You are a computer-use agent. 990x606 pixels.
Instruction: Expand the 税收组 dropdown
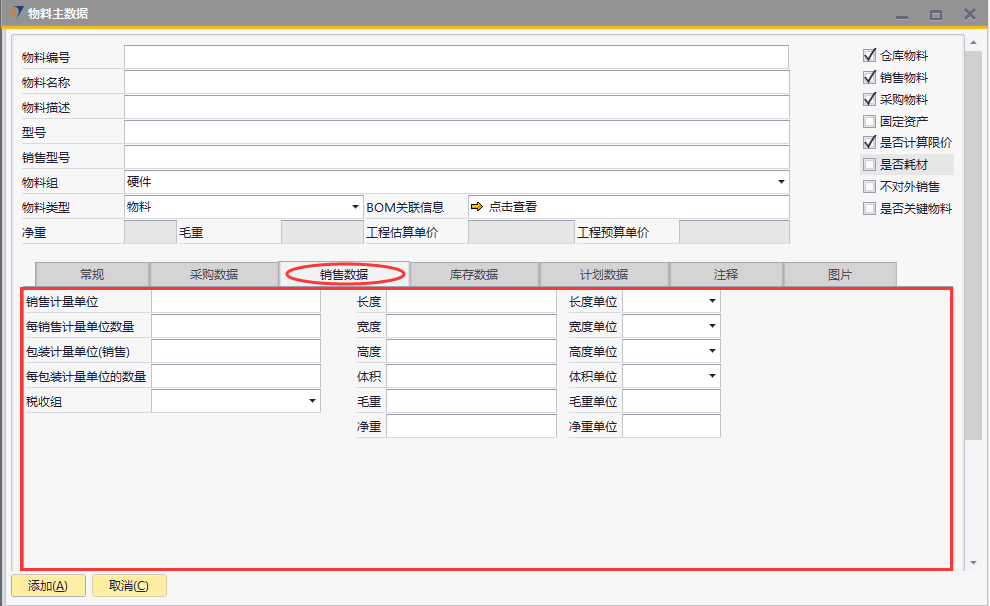(x=312, y=401)
